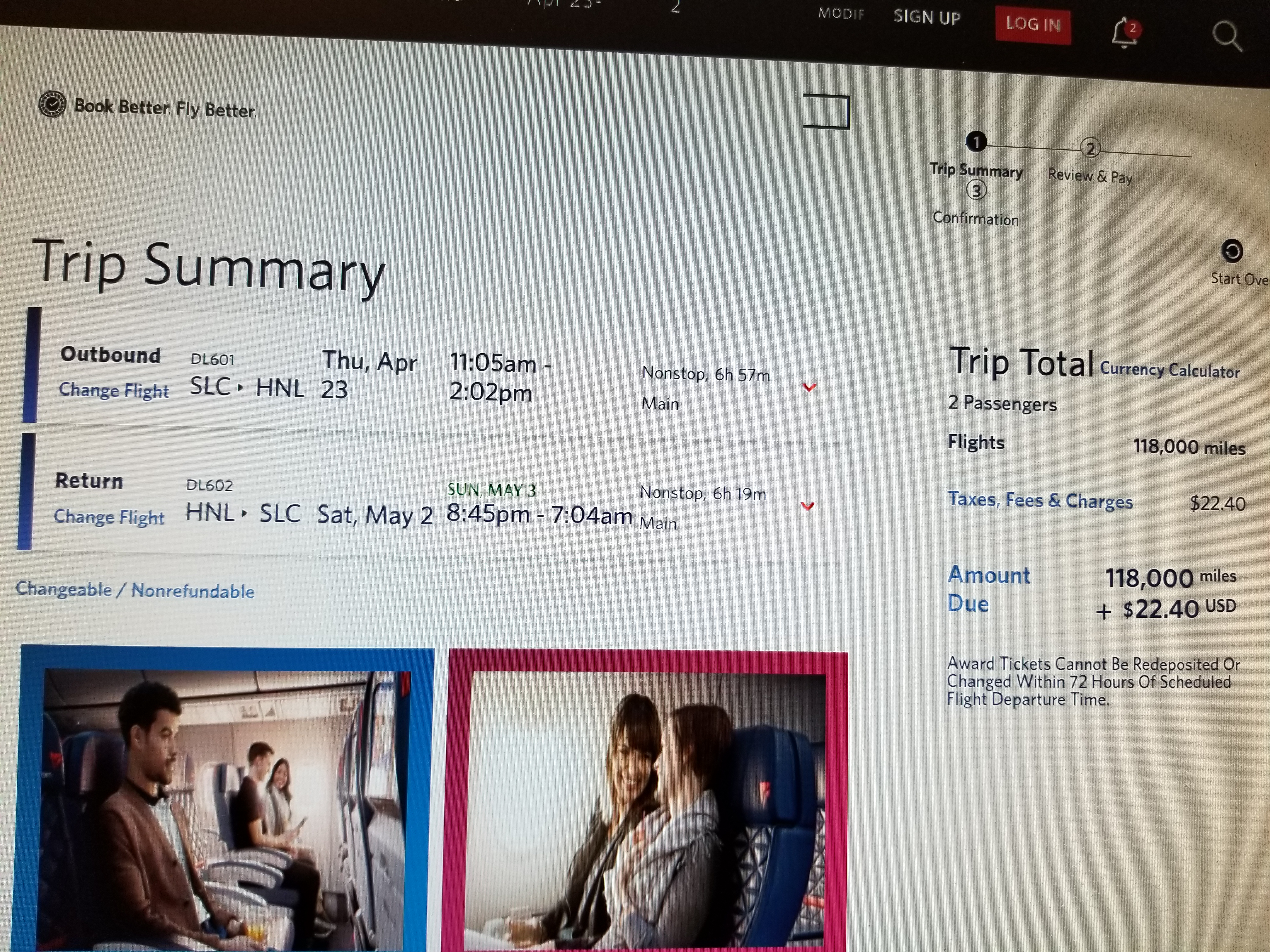Click the 118,000 miles Flights value
This screenshot has height=952, width=1270.
tap(1189, 447)
